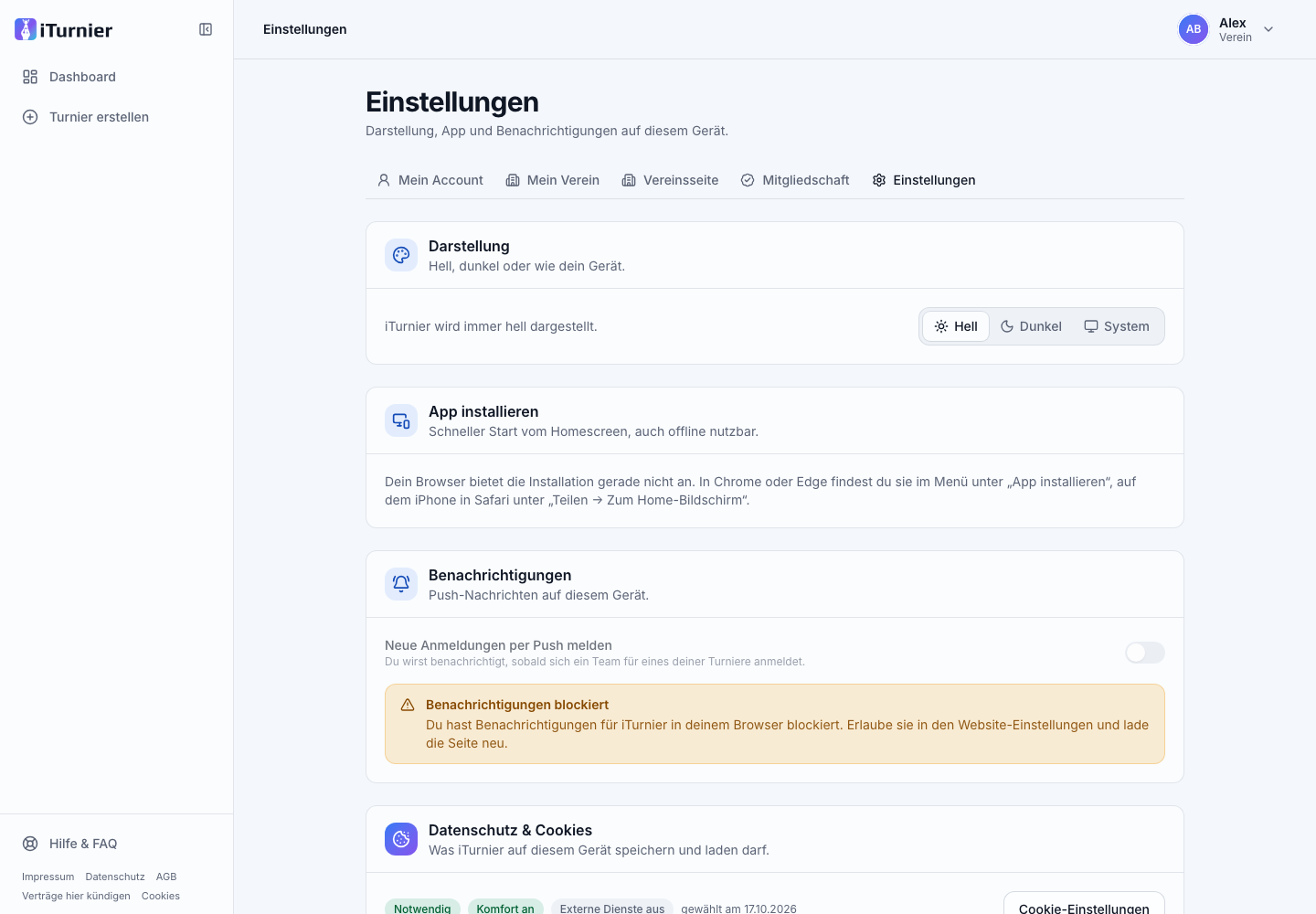Click Verträge hier kündigen link

click(76, 896)
